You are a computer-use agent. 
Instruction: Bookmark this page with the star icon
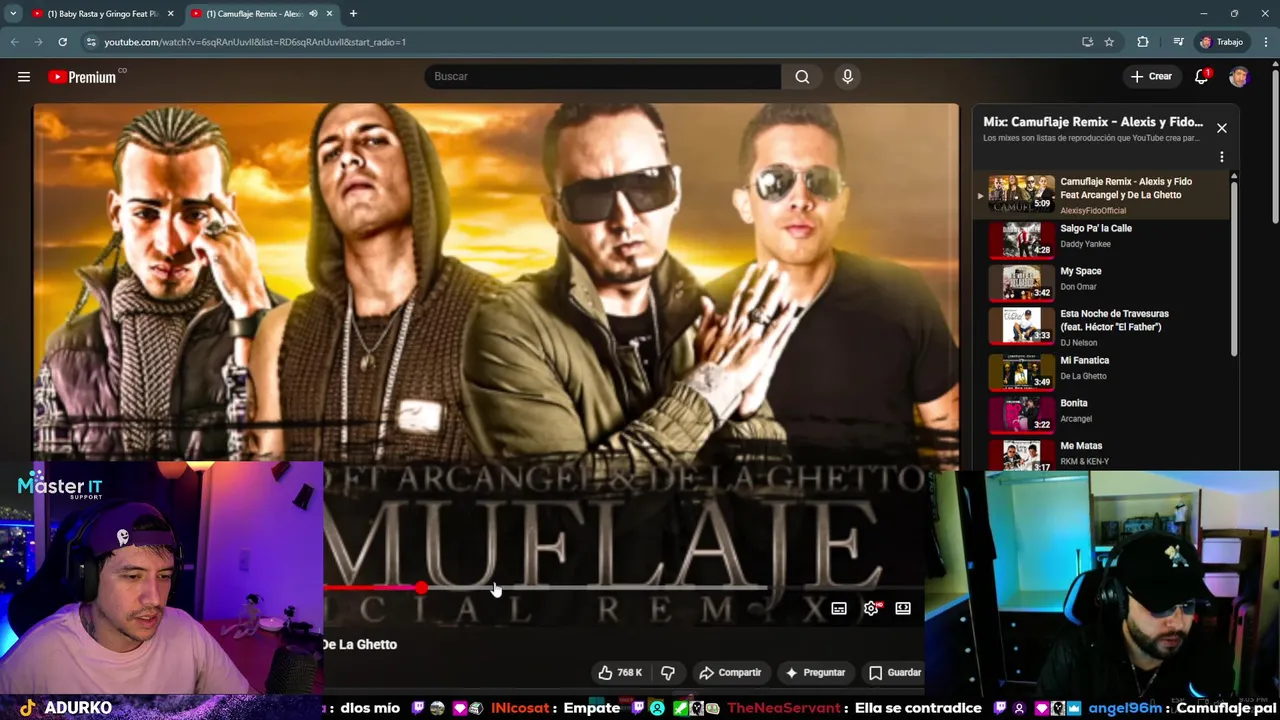click(1109, 42)
